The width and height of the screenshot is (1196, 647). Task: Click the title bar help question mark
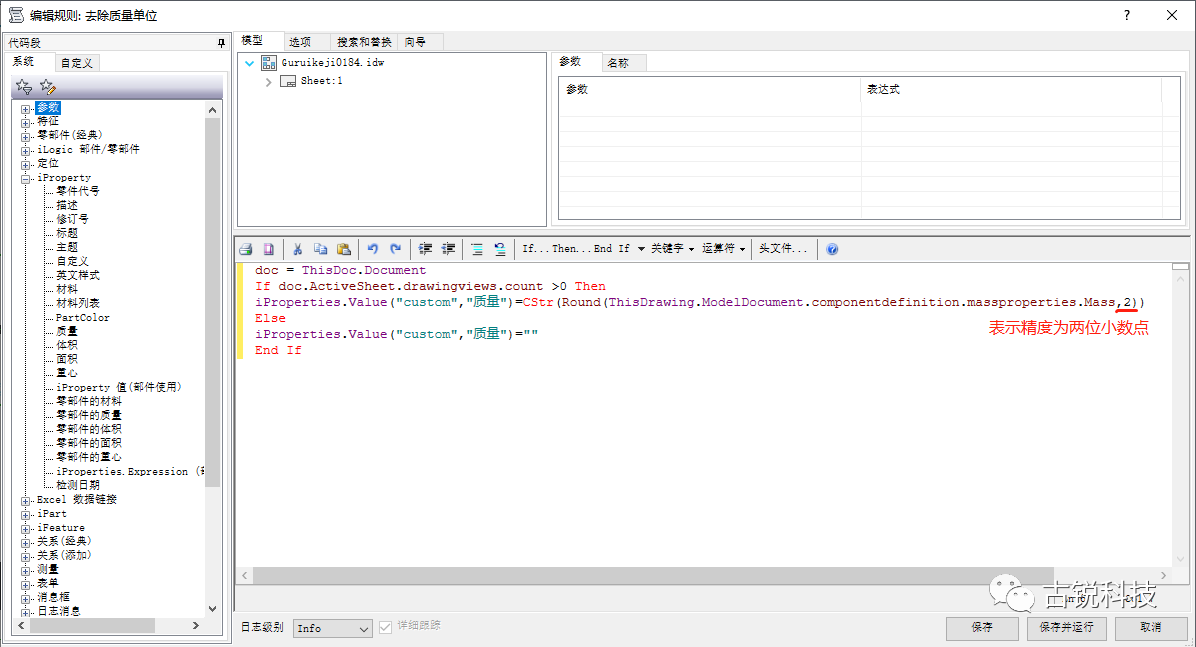(1127, 15)
